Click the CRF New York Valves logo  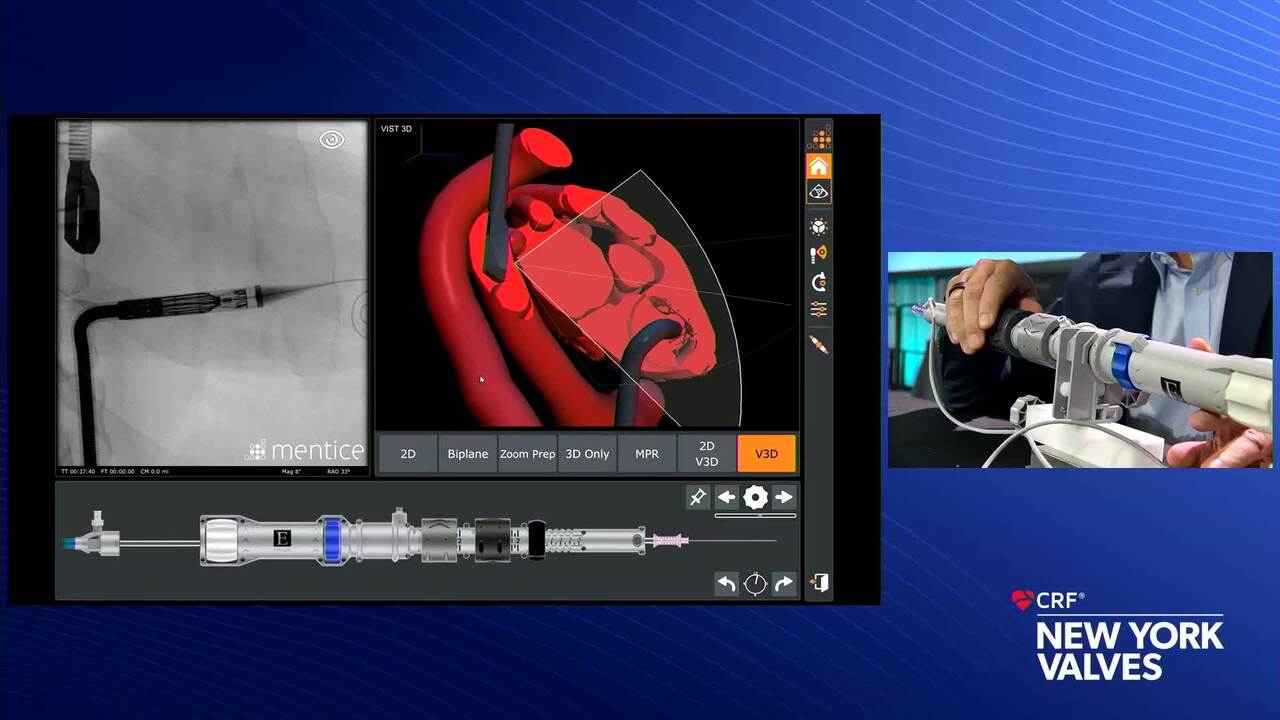click(1117, 636)
